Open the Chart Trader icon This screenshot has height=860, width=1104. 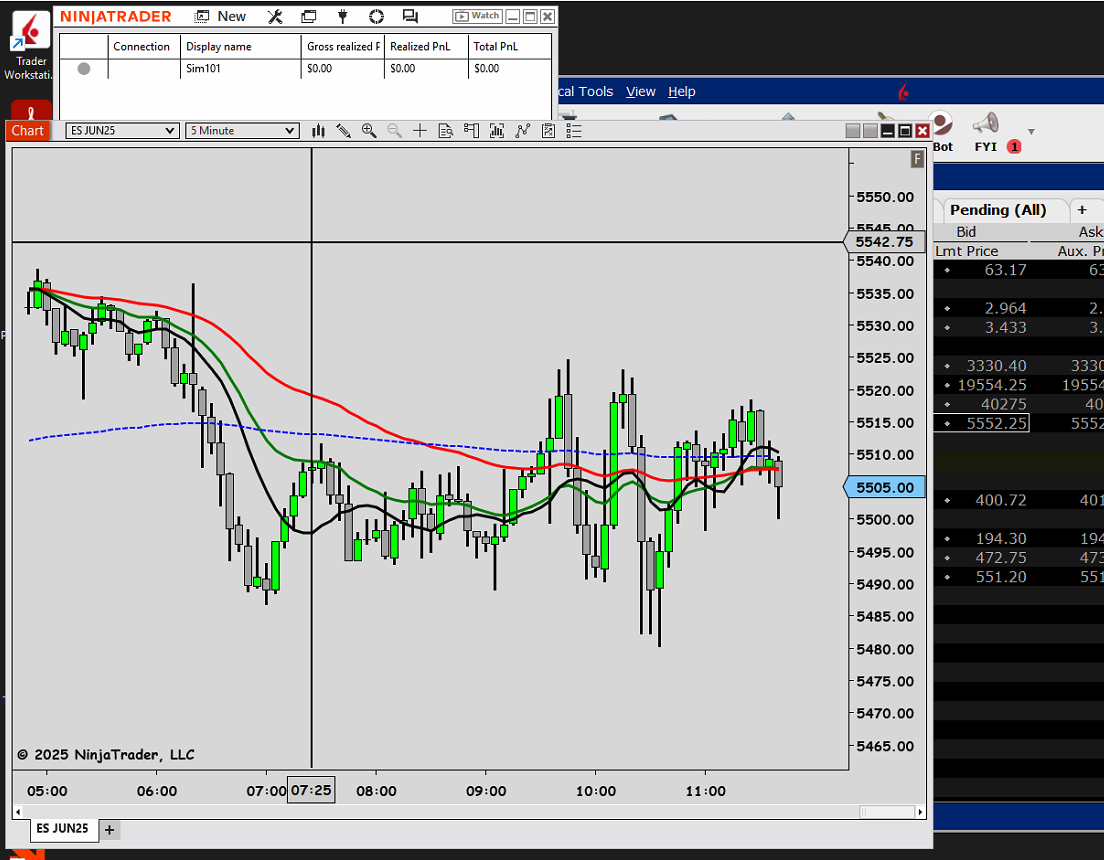coord(471,131)
